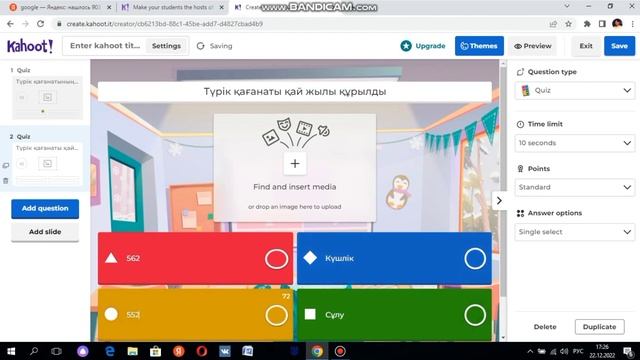
Task: Open the Task View taskbar icon
Action: point(56,351)
